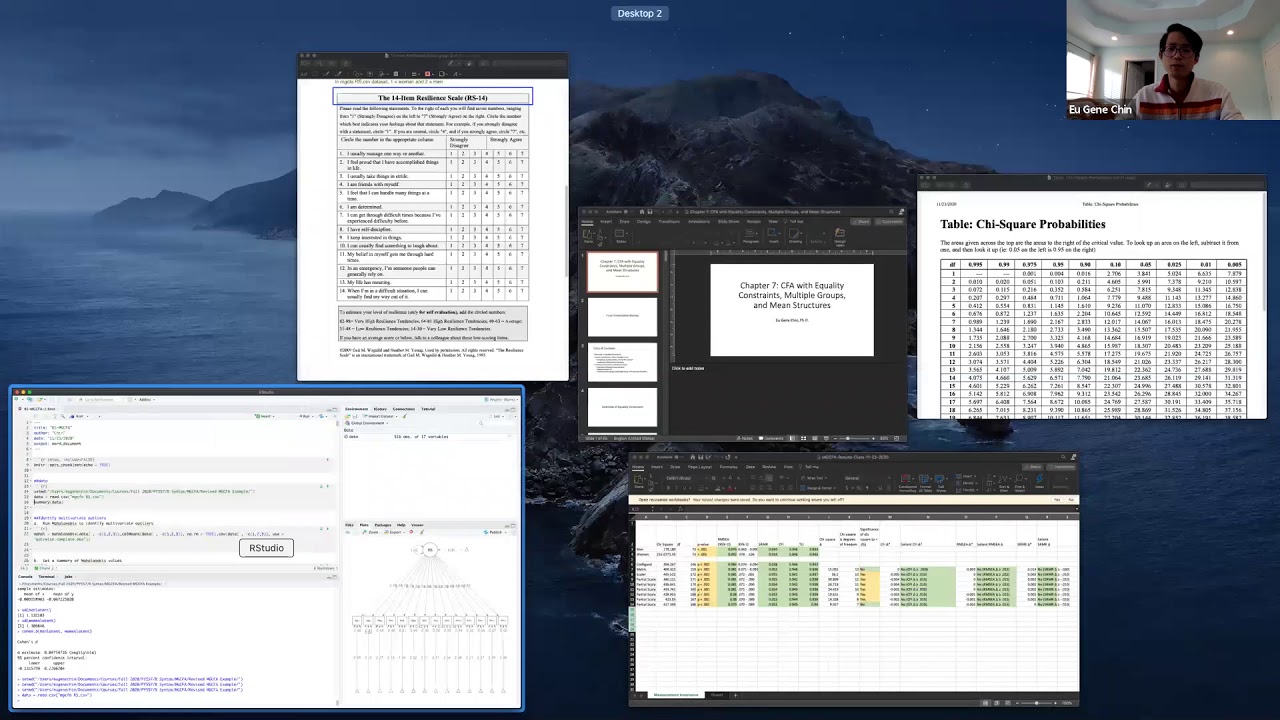
Task: Click Comments button in Excel title ribbon
Action: click(1062, 467)
